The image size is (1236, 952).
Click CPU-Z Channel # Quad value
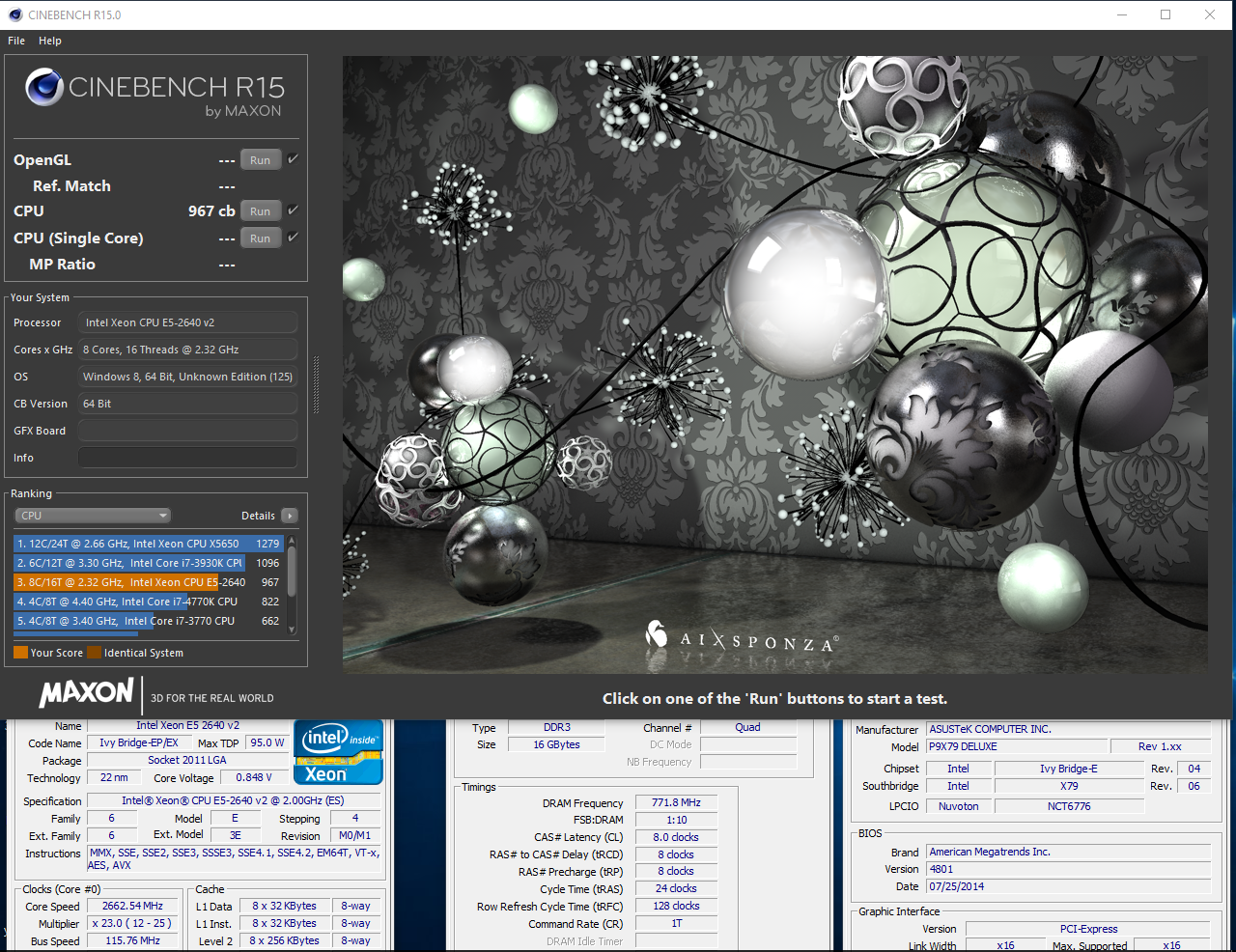[748, 727]
